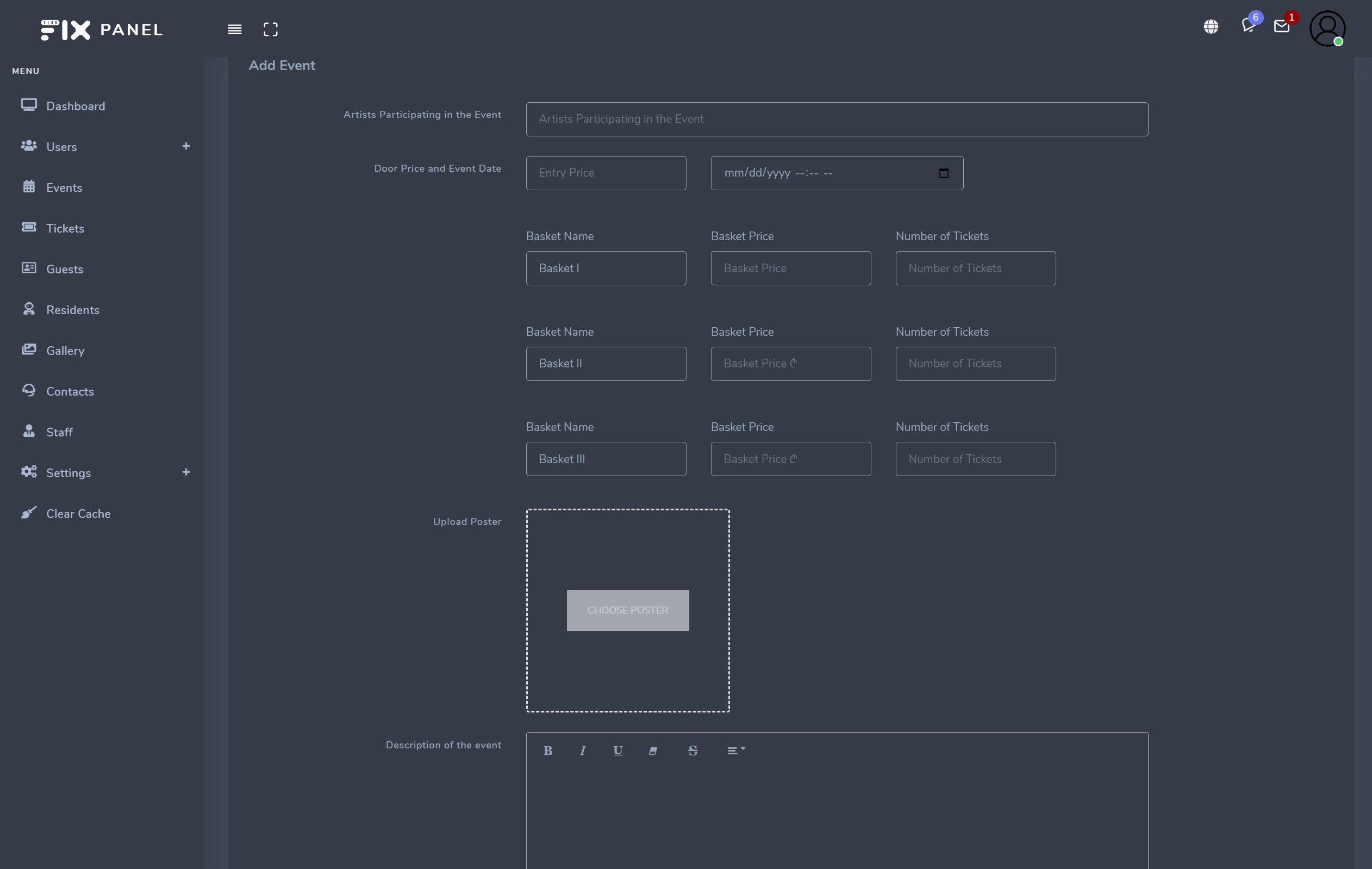The image size is (1372, 869).
Task: Toggle underline formatting in editor
Action: coord(618,751)
